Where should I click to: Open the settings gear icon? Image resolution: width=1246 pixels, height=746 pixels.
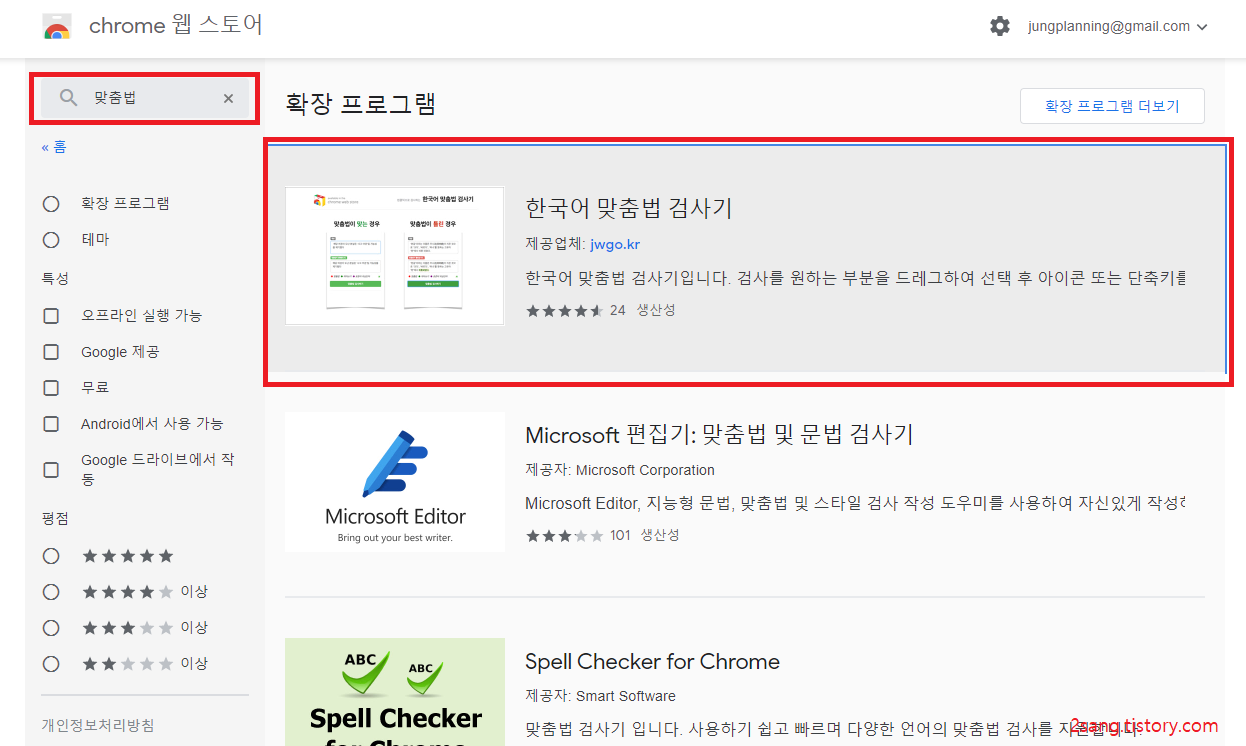click(1000, 26)
